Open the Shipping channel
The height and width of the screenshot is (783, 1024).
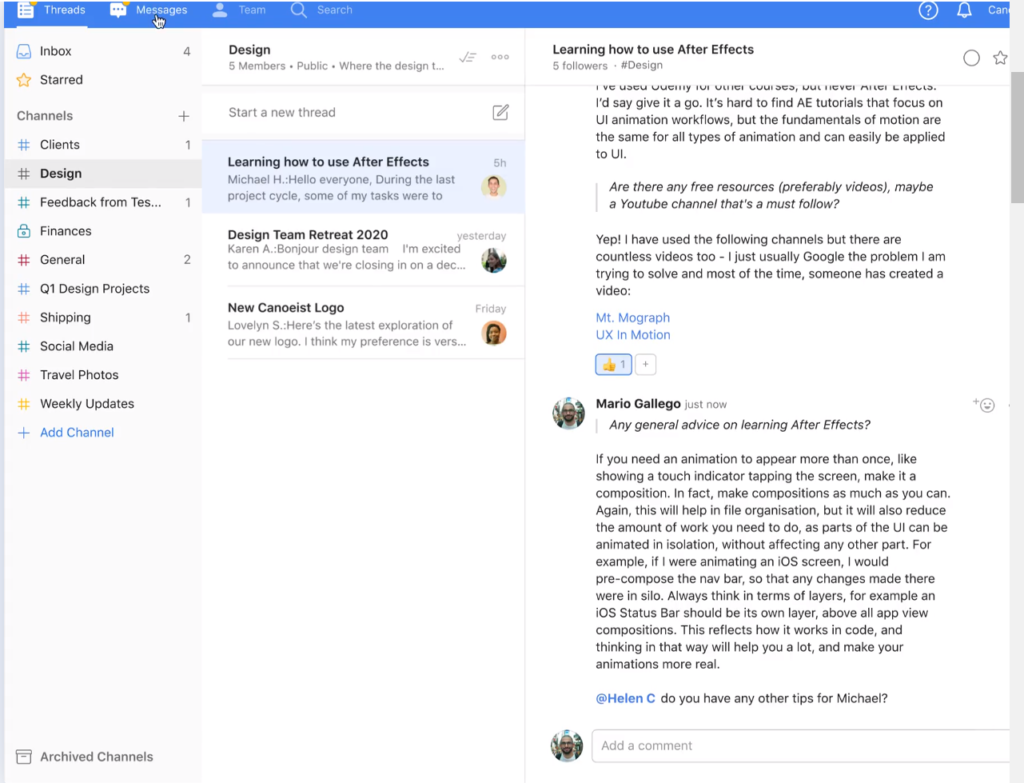click(103, 317)
